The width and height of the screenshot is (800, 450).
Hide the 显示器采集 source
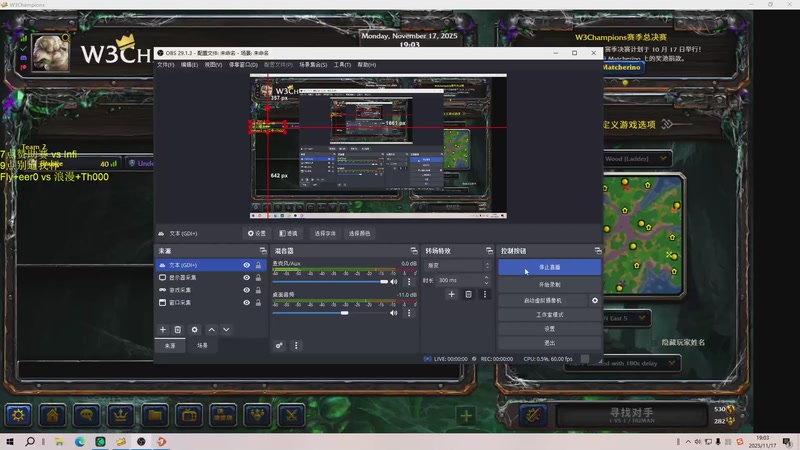point(246,278)
